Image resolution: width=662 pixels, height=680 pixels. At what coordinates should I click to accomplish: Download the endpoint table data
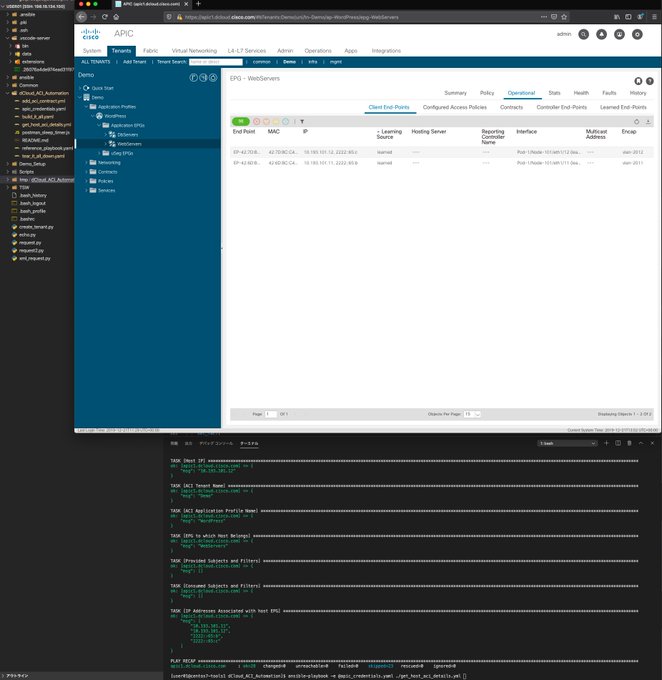point(648,122)
